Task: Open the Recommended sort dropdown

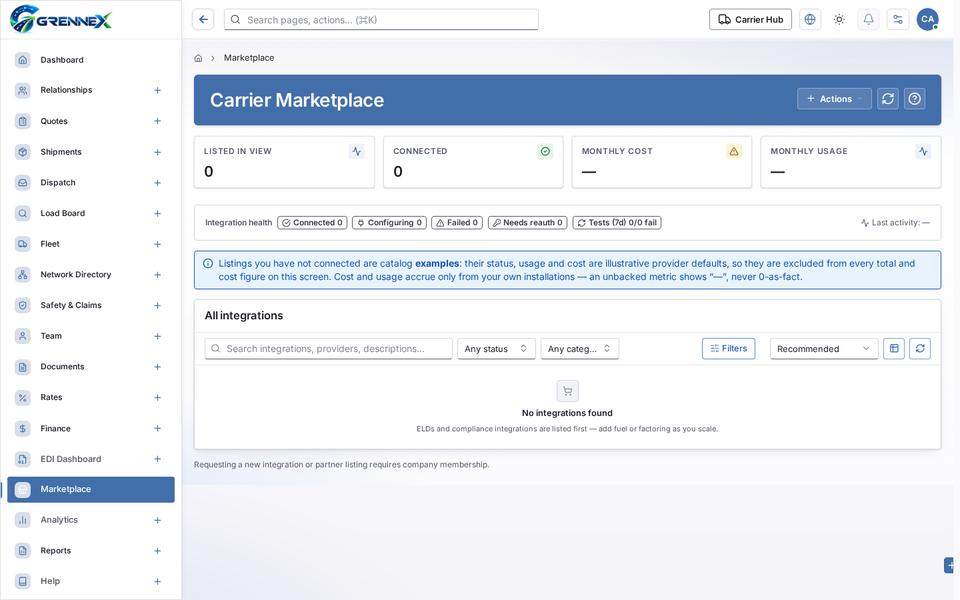Action: 823,348
